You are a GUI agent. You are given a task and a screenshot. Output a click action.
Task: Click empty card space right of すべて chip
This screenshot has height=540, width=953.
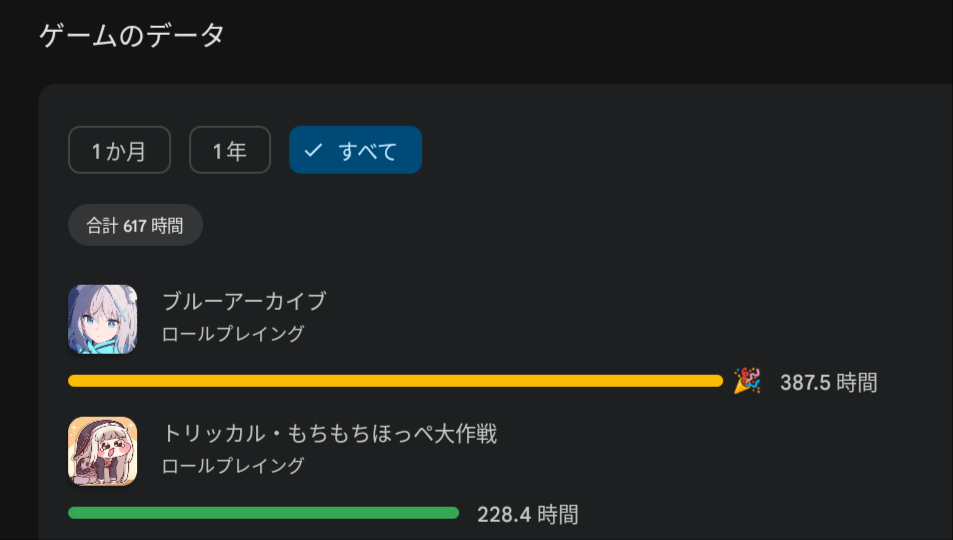(x=650, y=150)
